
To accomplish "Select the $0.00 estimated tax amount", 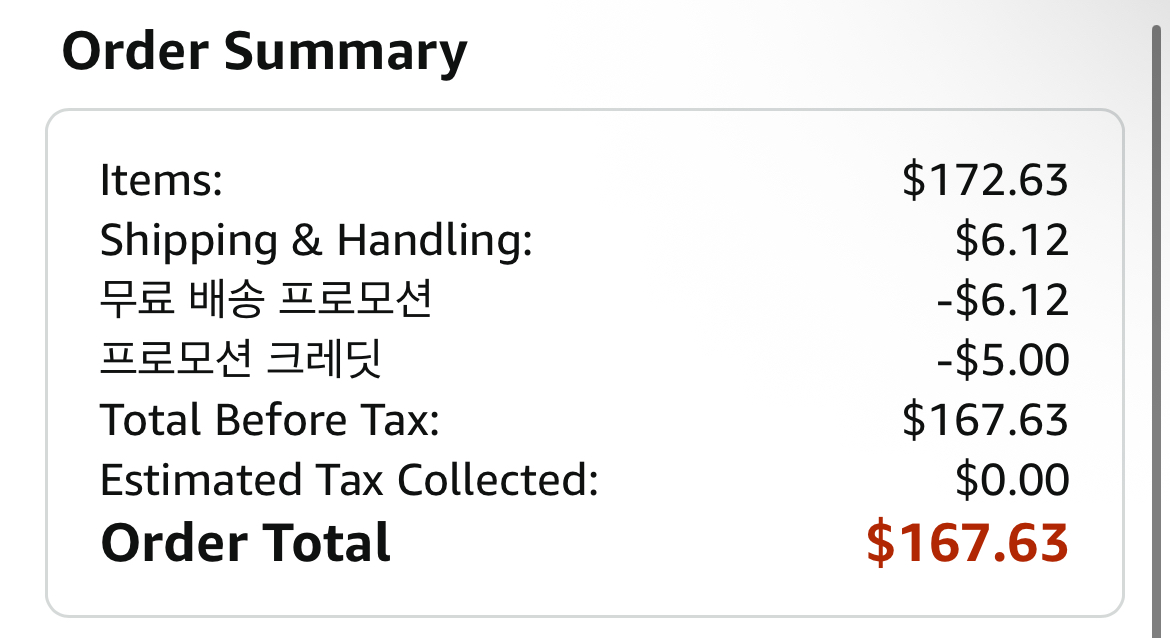I will [x=1012, y=480].
